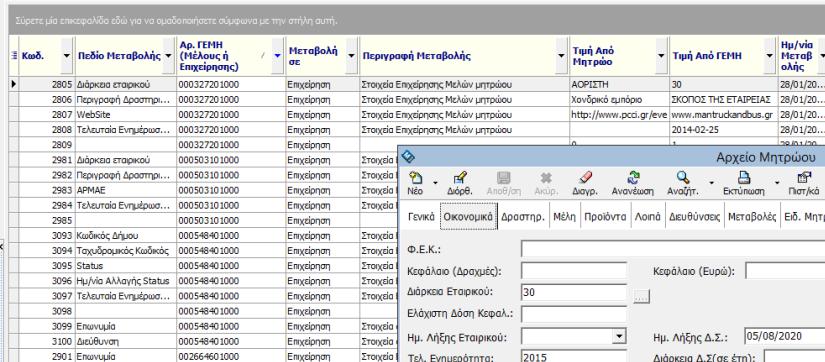
Task: Switch to the Μεταβολές tab
Action: (x=752, y=216)
